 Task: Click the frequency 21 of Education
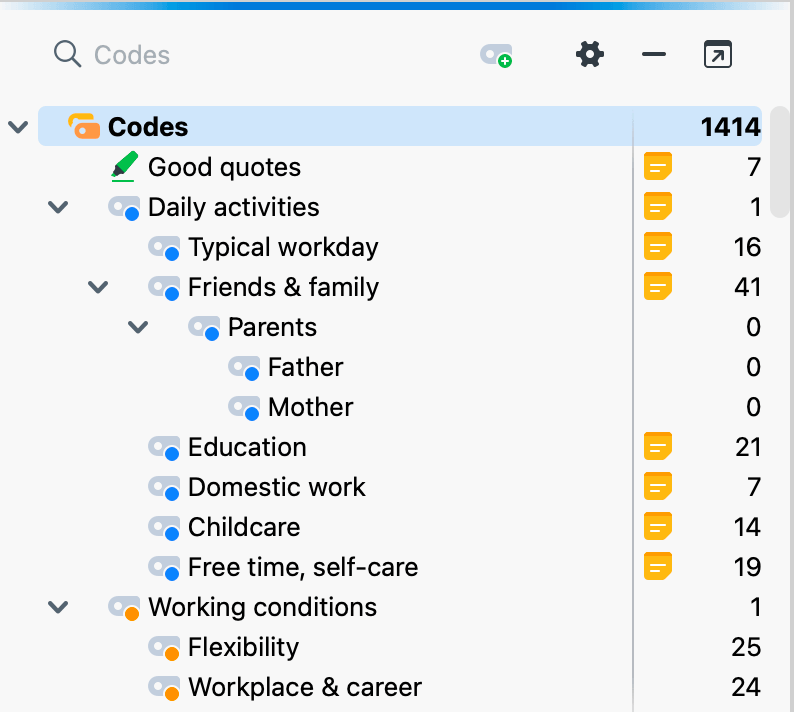point(748,447)
